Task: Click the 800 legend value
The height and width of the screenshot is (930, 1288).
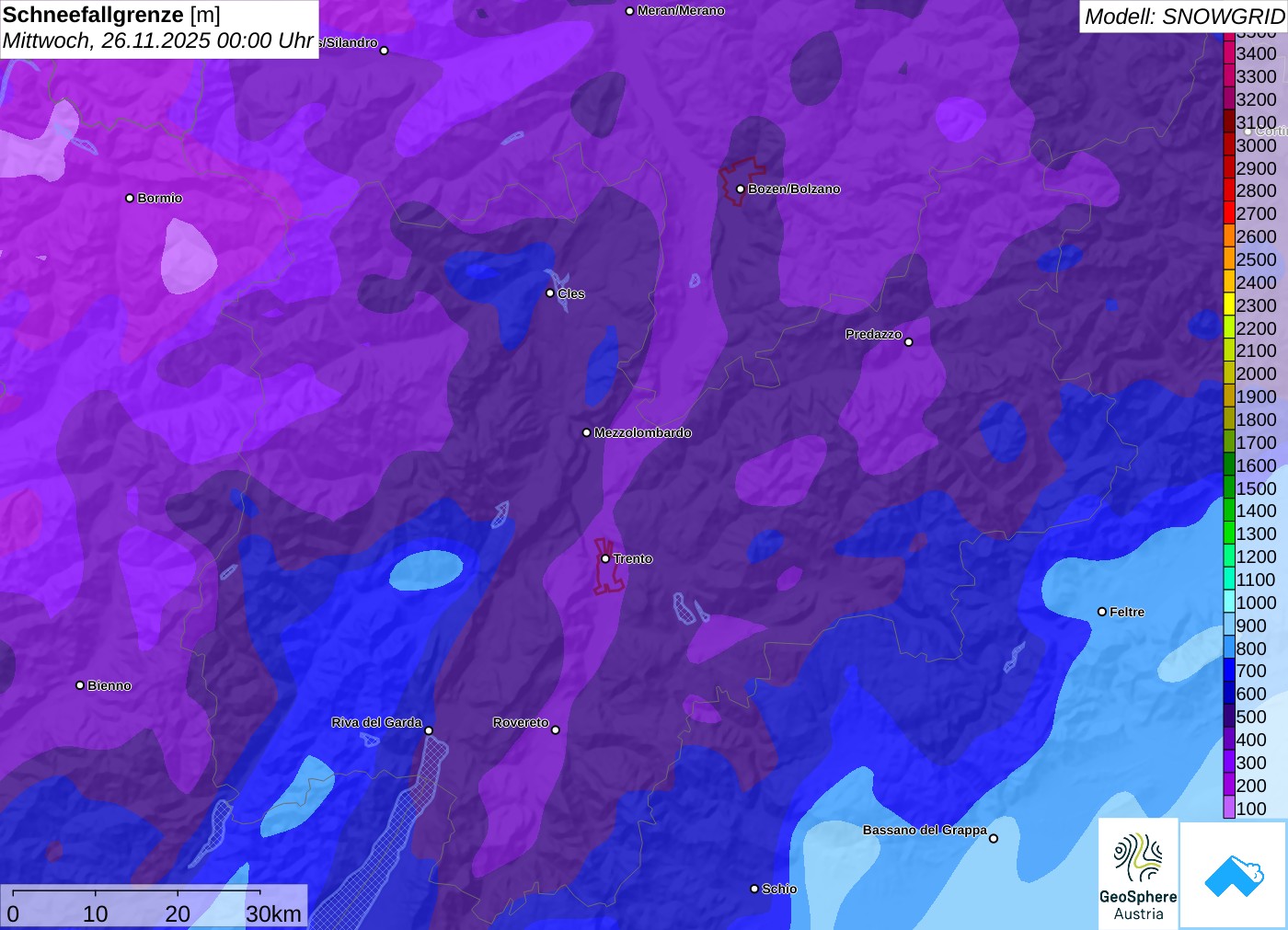Action: 1251,649
